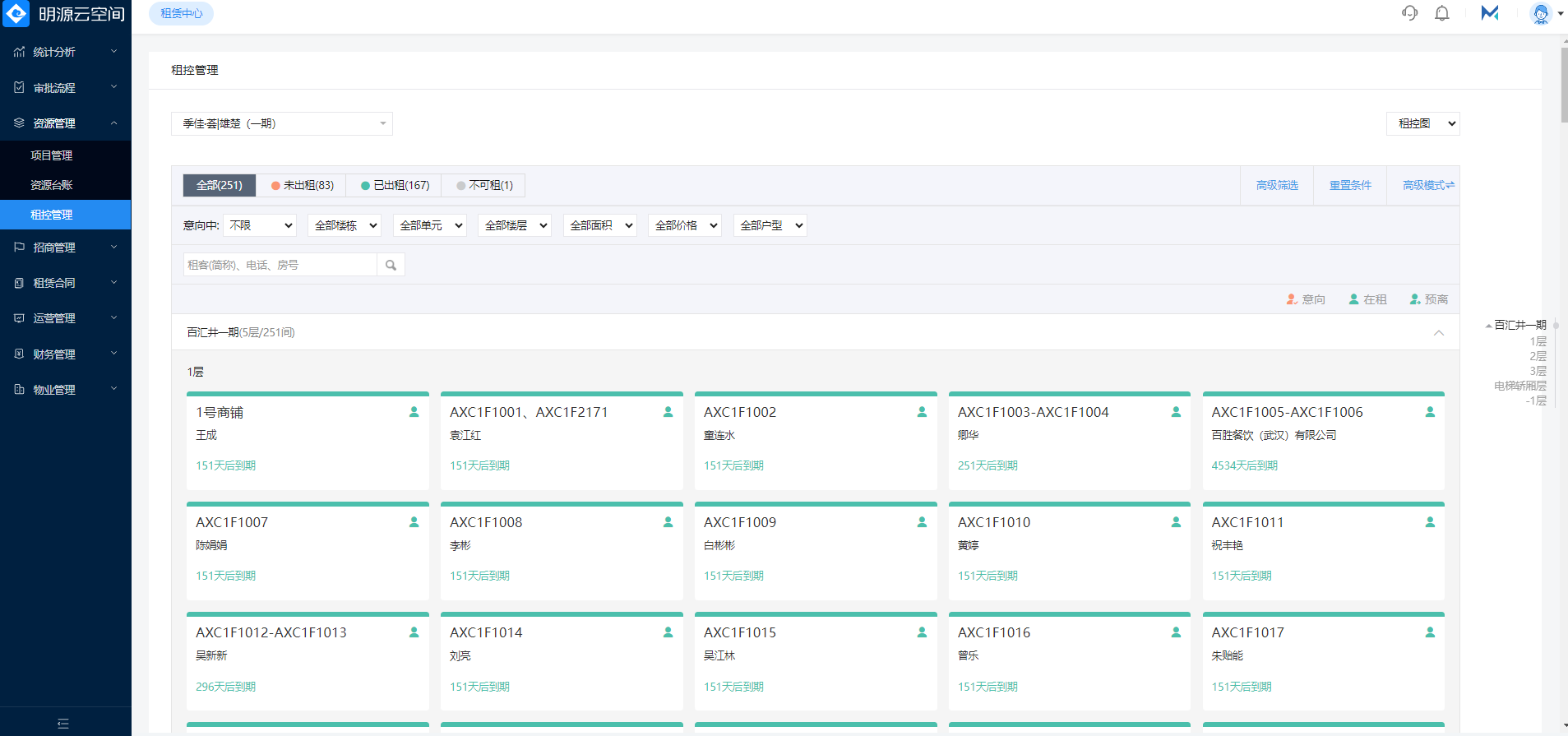Viewport: 1568px width, 736px height.
Task: Click the search magnifier button
Action: tap(391, 265)
